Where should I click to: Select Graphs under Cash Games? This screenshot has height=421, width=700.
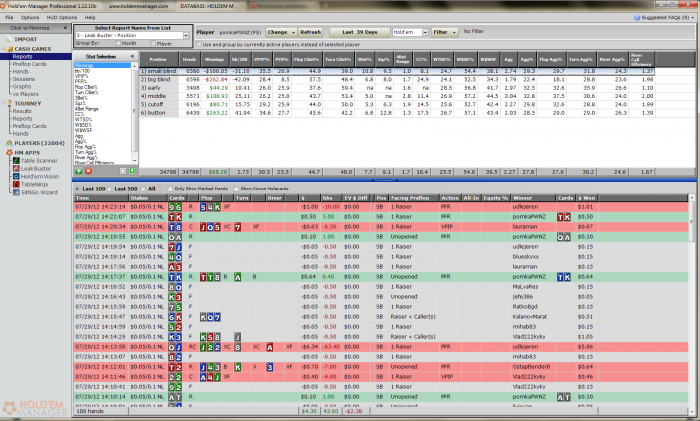(x=21, y=87)
